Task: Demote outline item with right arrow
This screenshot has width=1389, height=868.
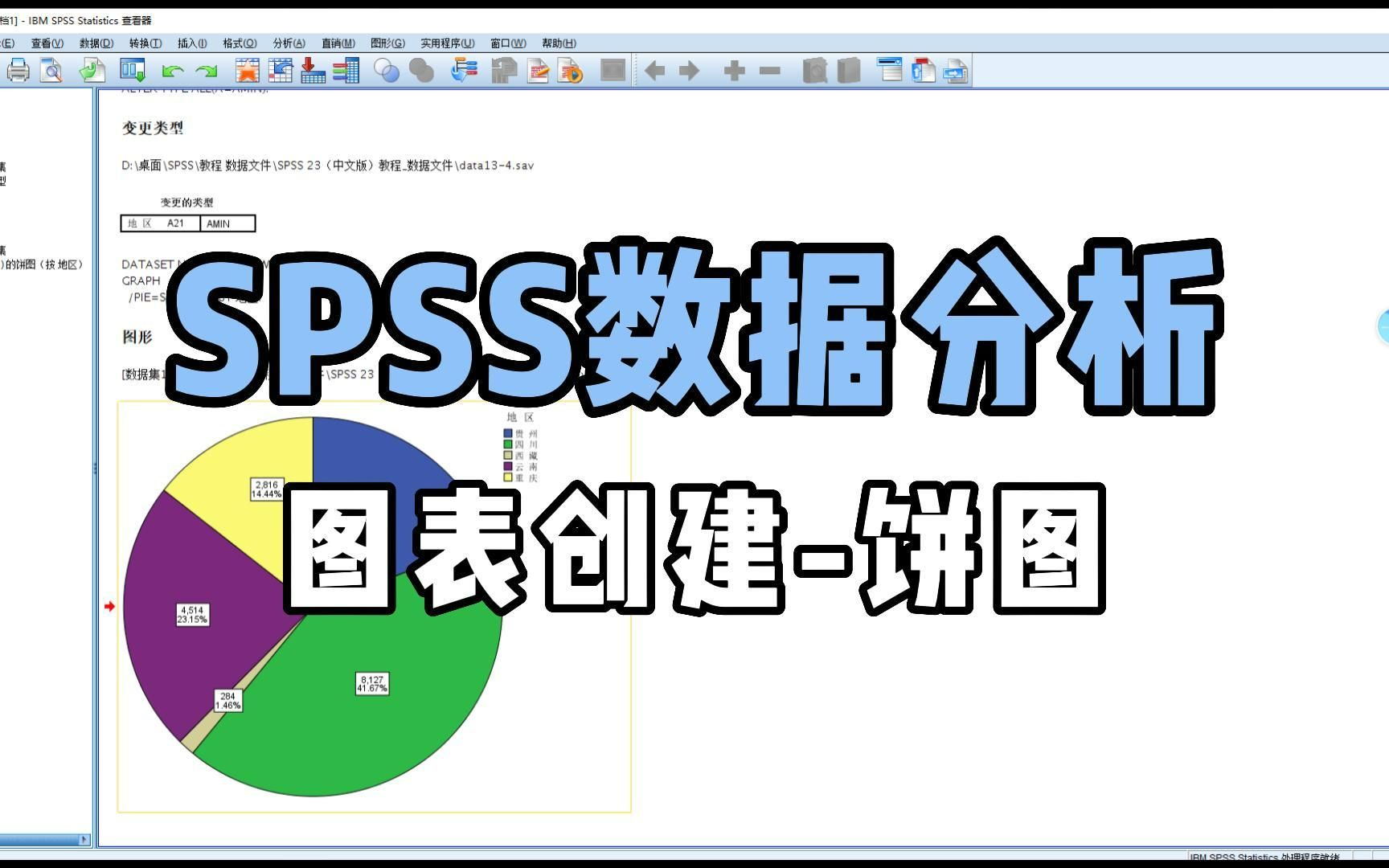Action: coord(690,71)
